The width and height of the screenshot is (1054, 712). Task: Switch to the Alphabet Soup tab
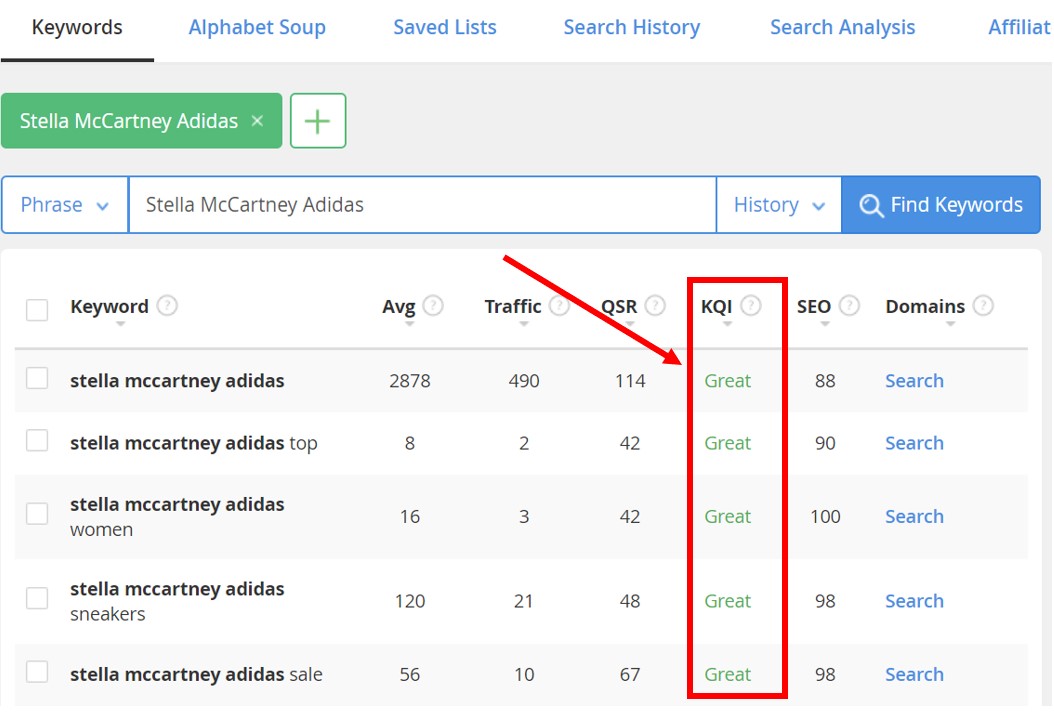257,28
